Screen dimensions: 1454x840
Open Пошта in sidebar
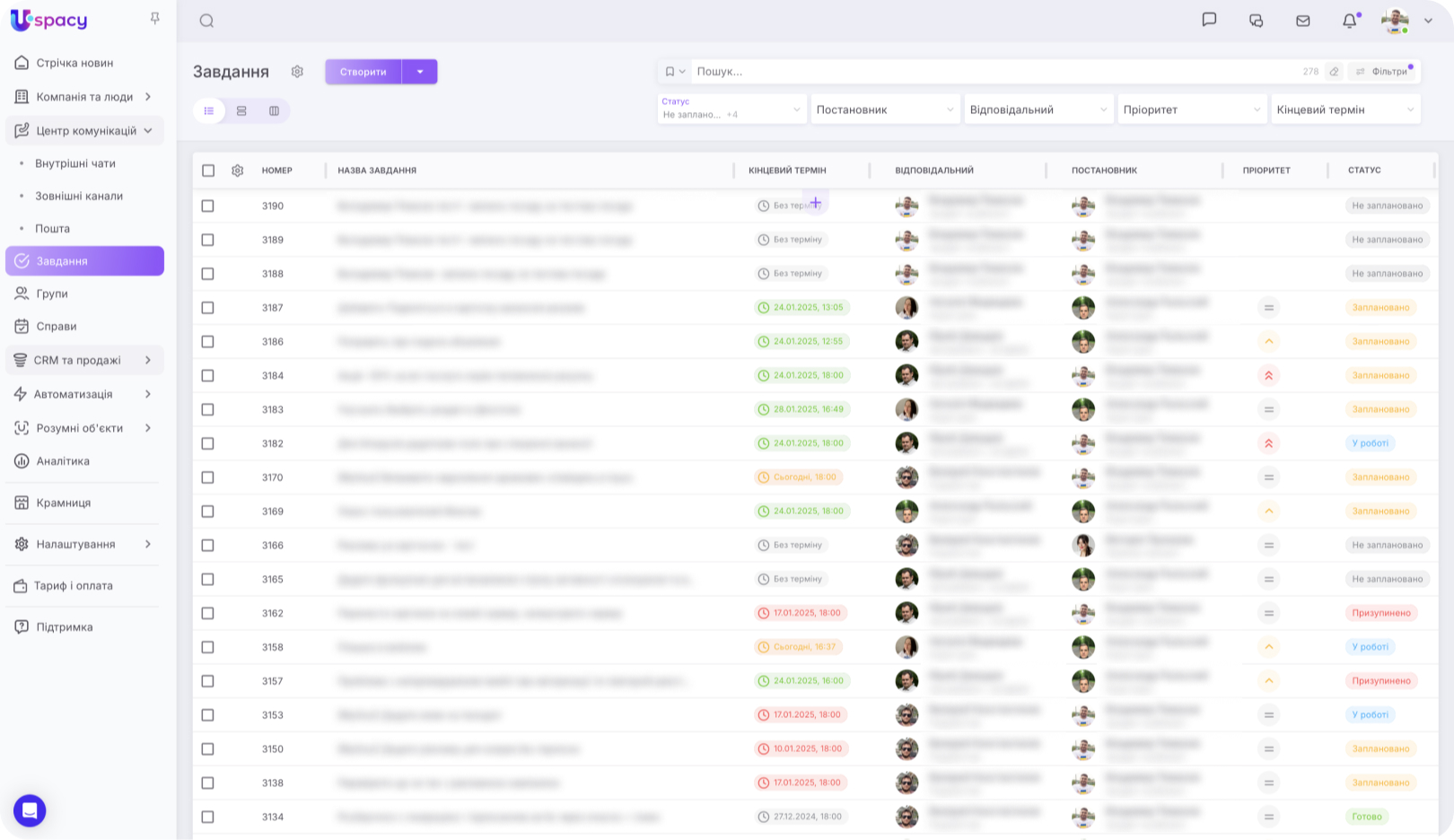tap(52, 229)
